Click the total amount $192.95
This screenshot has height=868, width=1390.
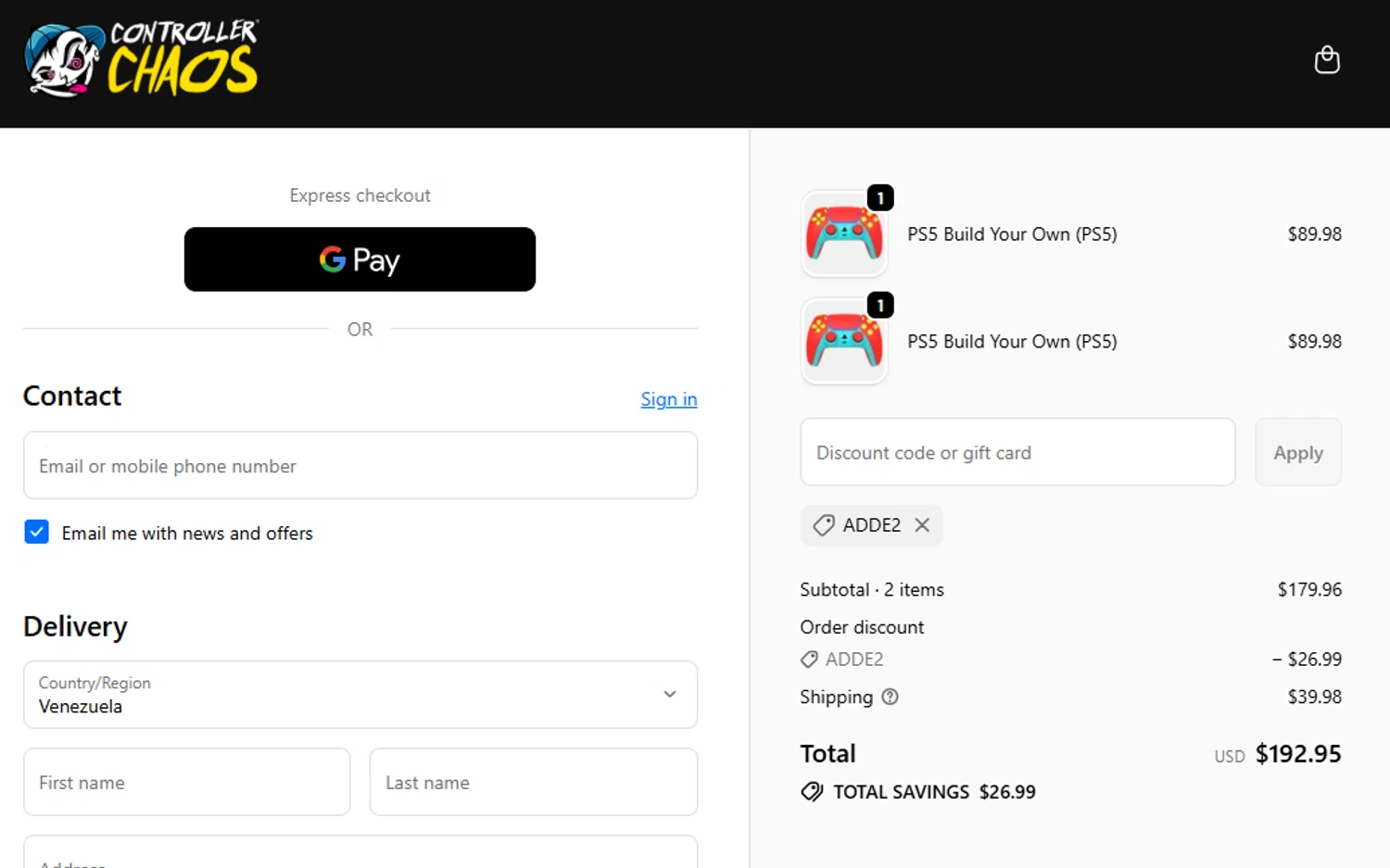1298,754
